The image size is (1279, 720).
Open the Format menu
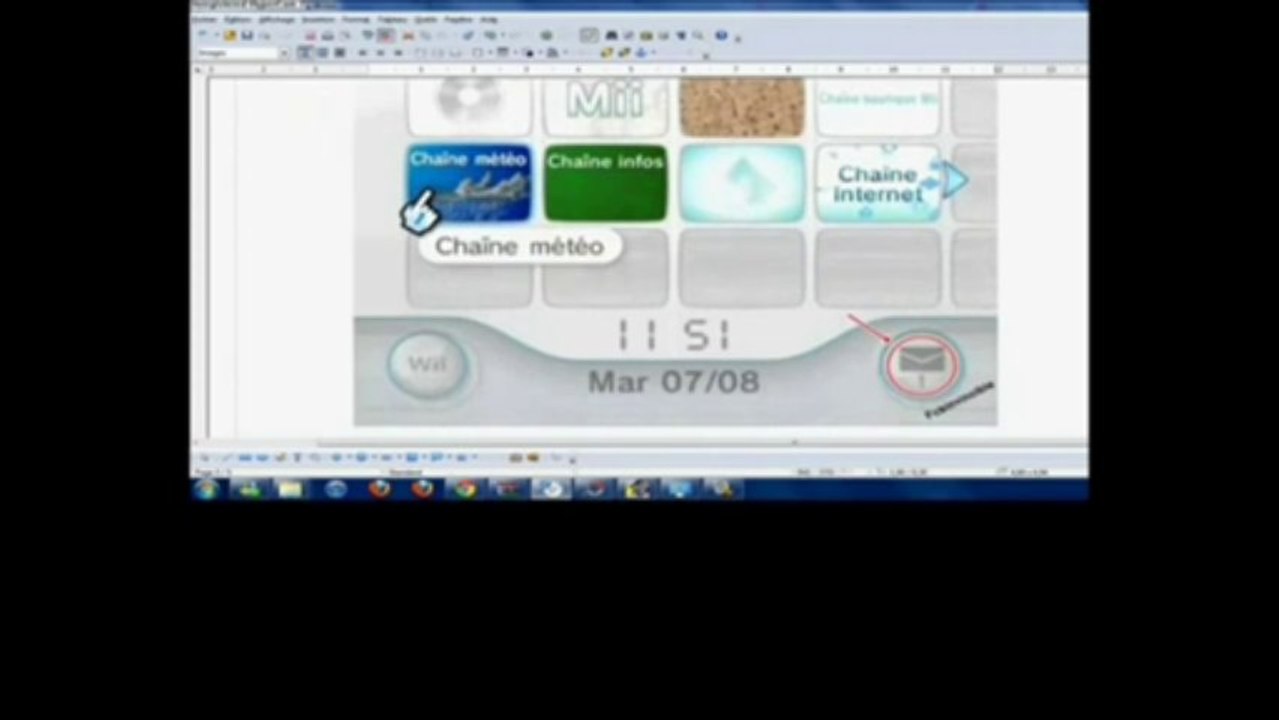[x=356, y=20]
